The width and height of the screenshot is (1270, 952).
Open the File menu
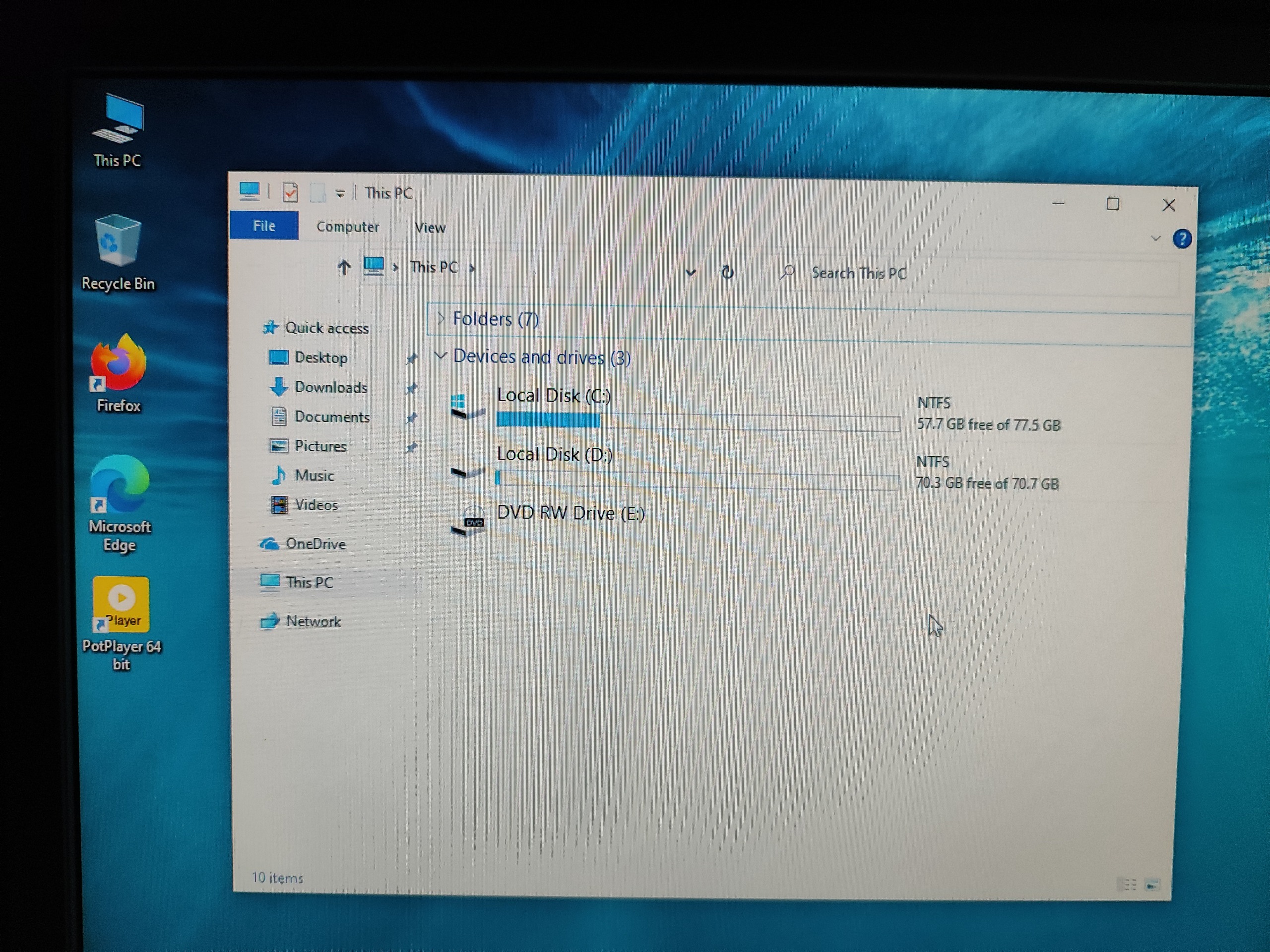264,226
